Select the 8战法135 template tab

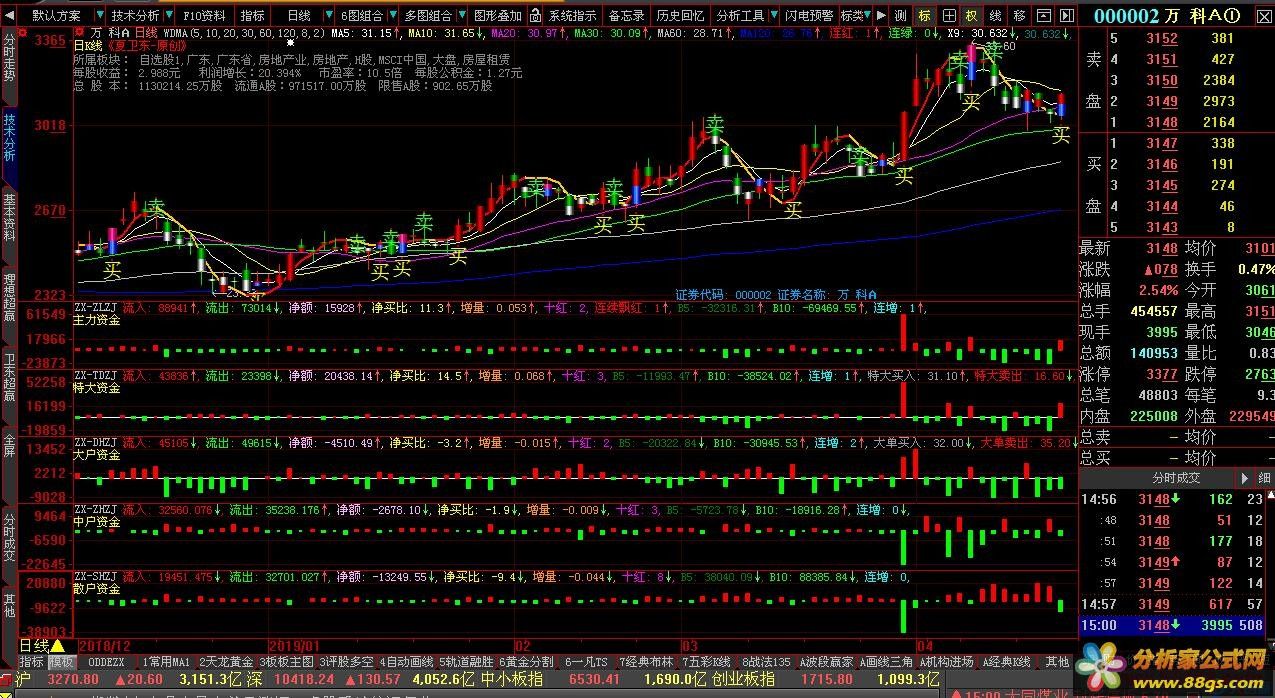[766, 662]
